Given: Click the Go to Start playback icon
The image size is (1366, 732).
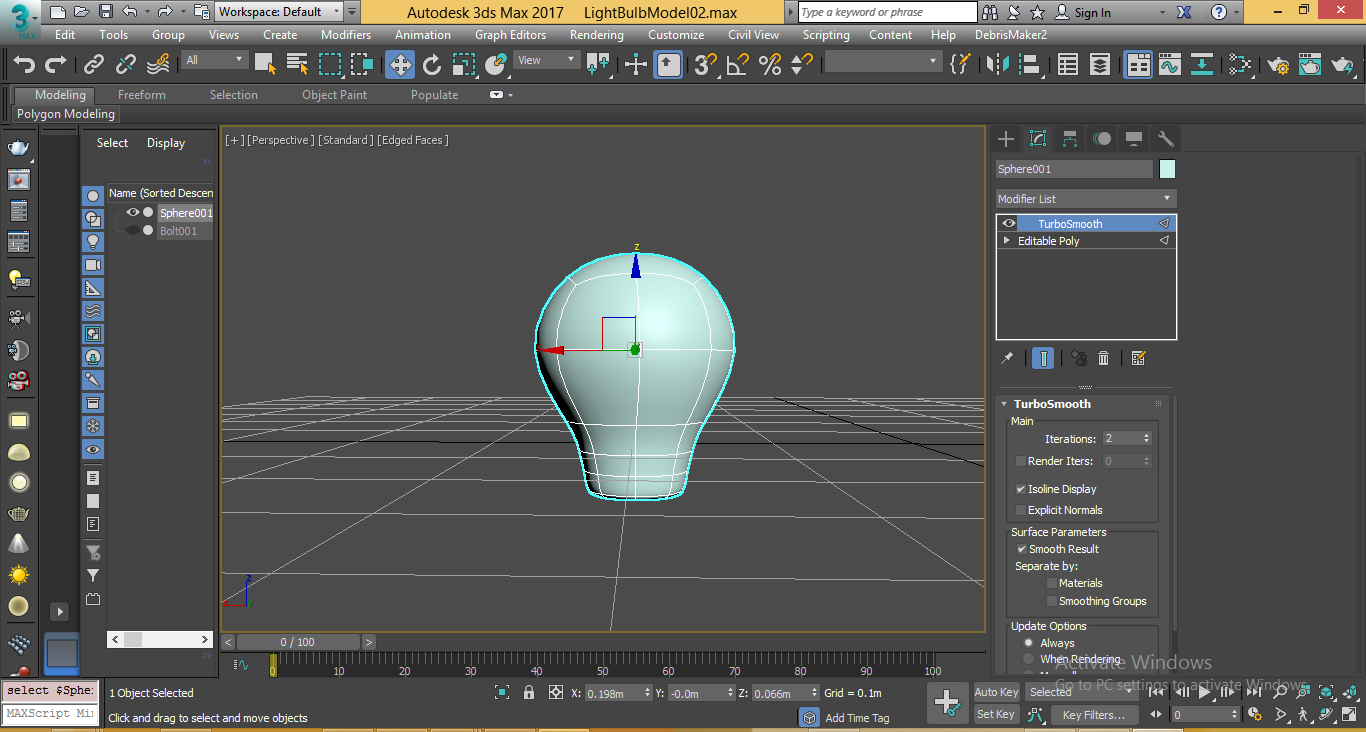Looking at the screenshot, I should 1157,691.
